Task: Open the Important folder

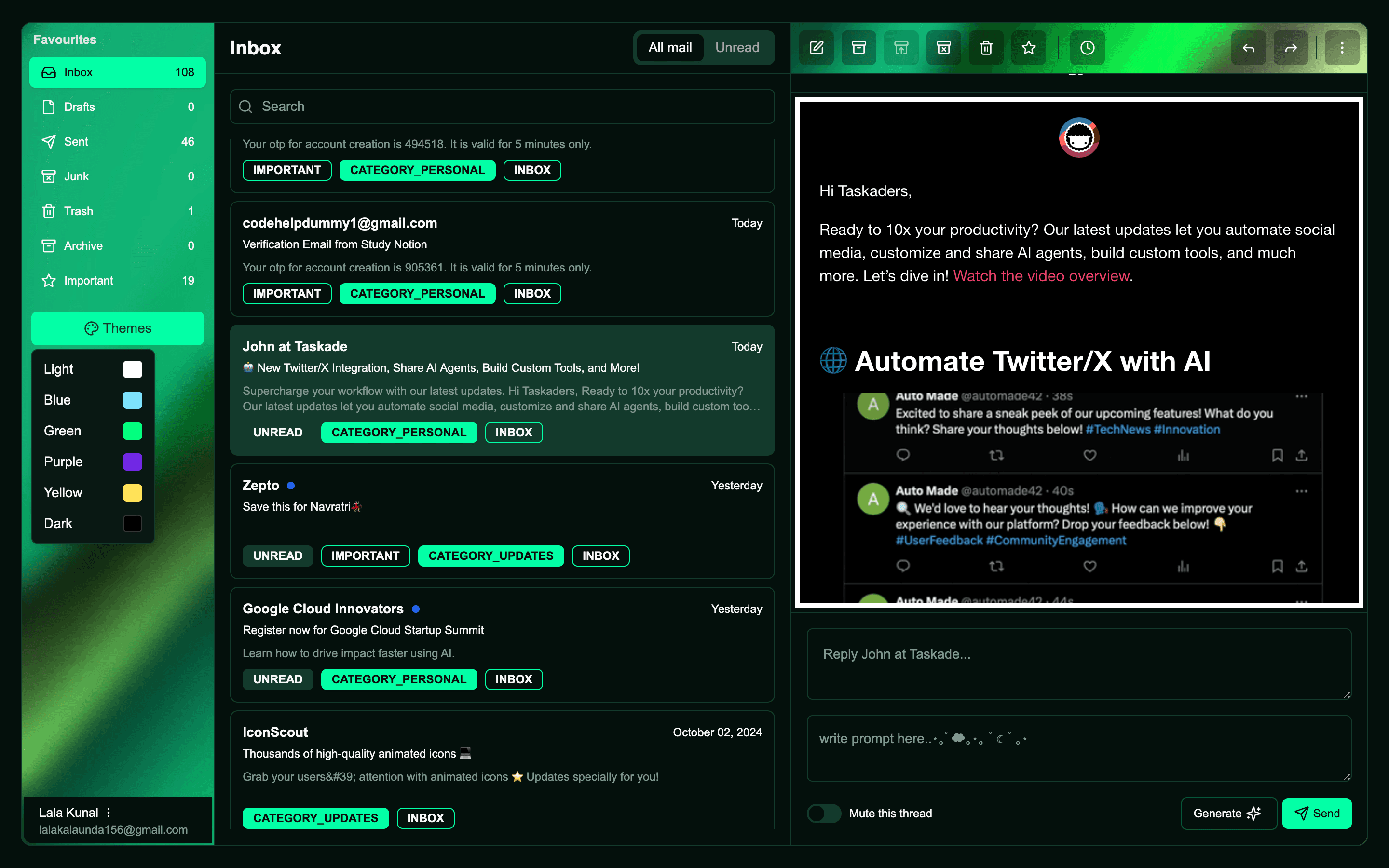Action: tap(118, 281)
